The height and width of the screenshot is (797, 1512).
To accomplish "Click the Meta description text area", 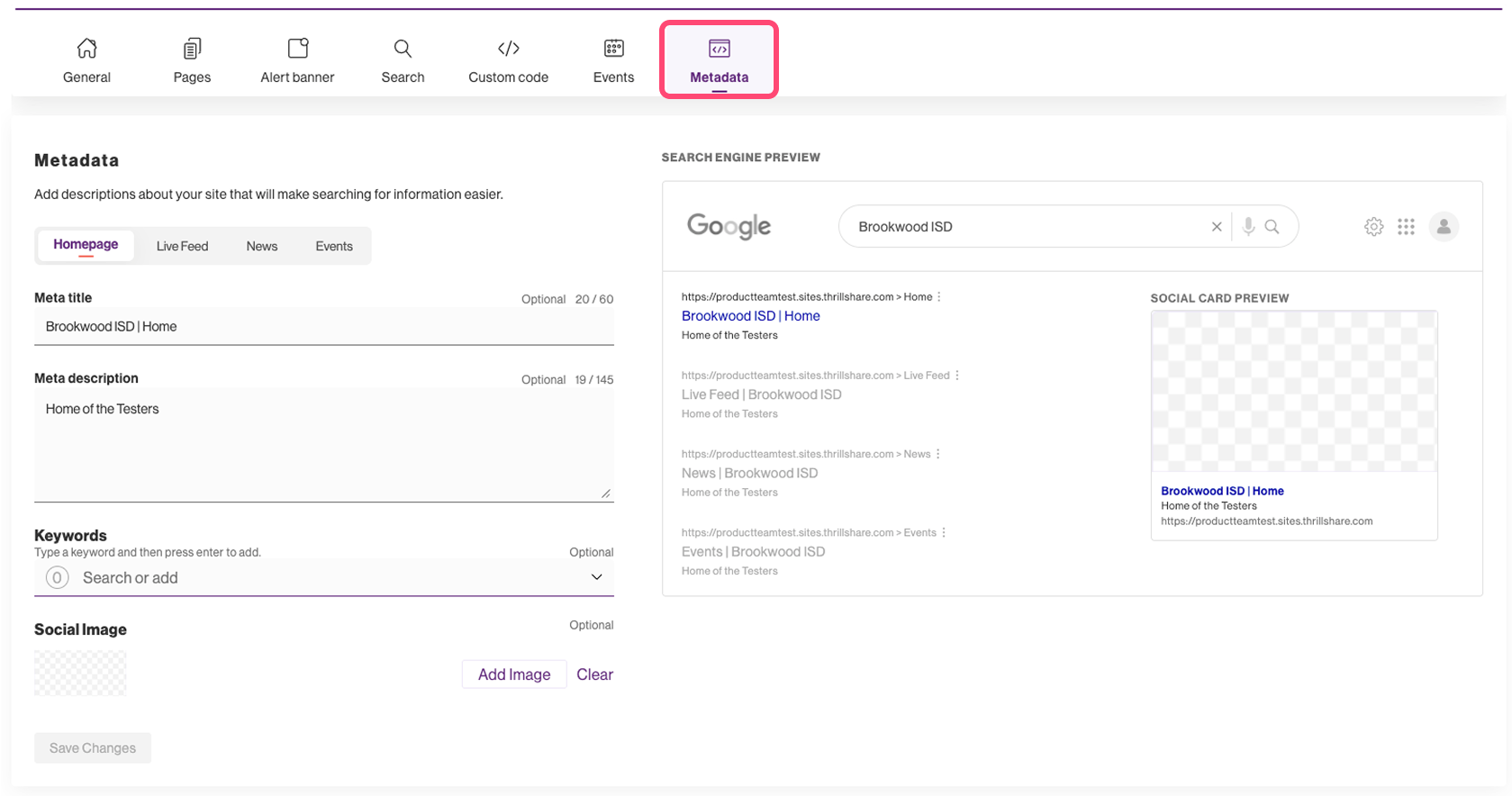I will 324,445.
